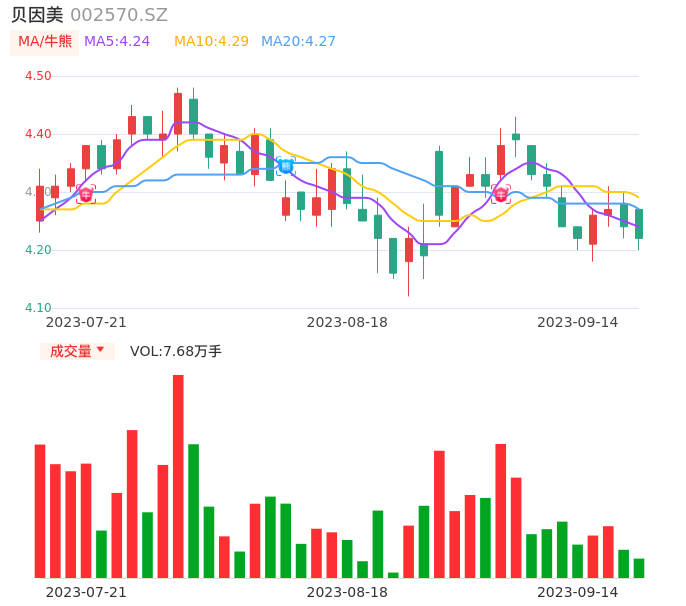Click the 贝因美 stock name title
This screenshot has height=606, width=686.
37,15
